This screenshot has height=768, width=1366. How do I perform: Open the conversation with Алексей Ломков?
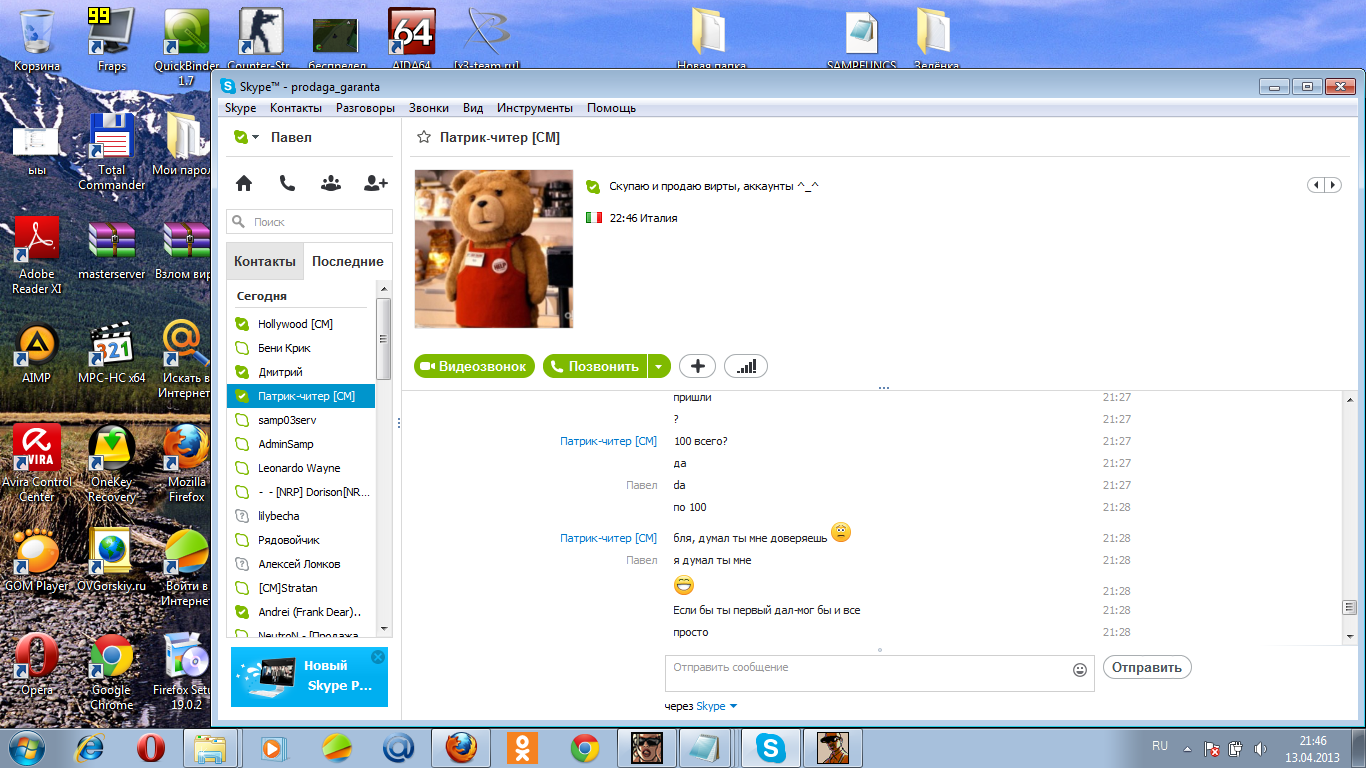301,564
